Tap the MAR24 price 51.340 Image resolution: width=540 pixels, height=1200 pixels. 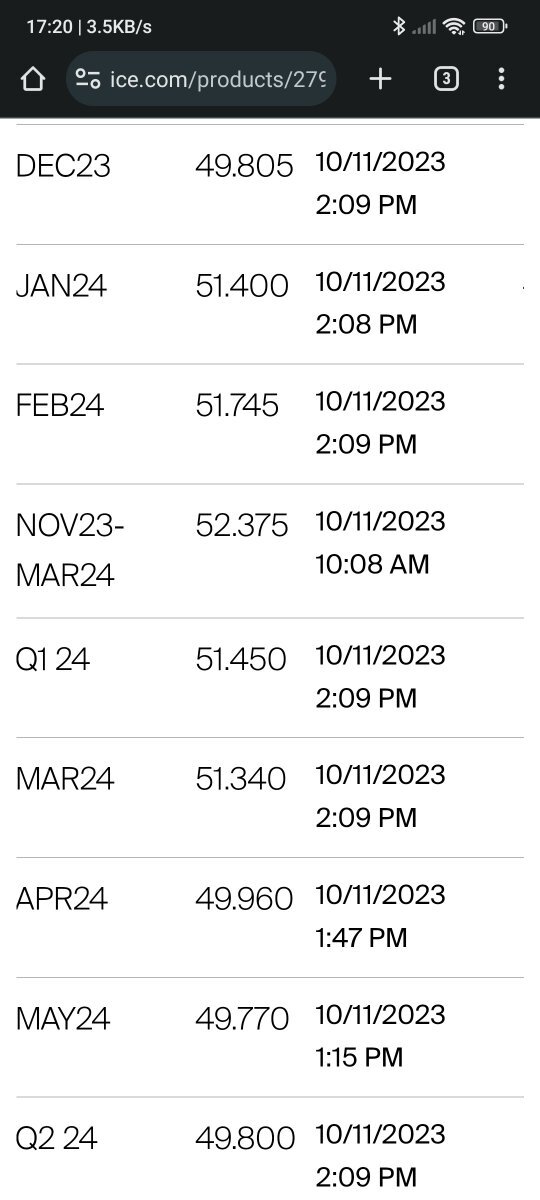pyautogui.click(x=241, y=779)
